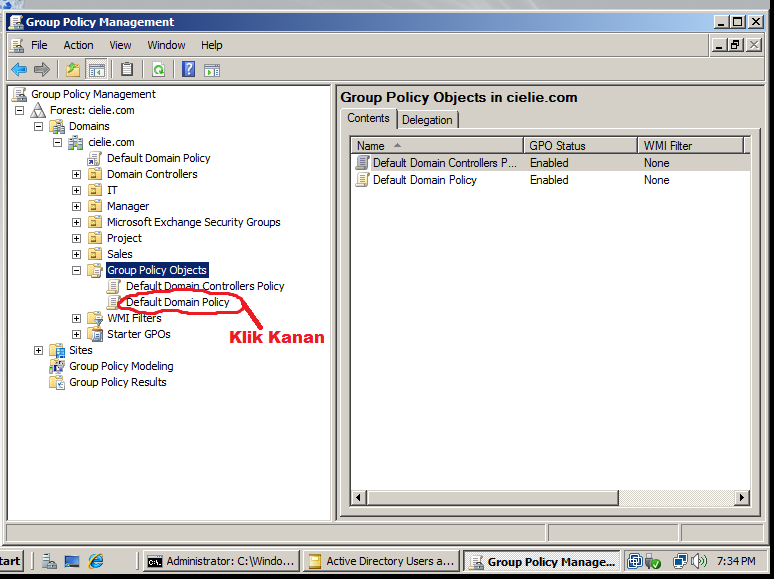Click the WMI Filters folder icon

click(95, 318)
